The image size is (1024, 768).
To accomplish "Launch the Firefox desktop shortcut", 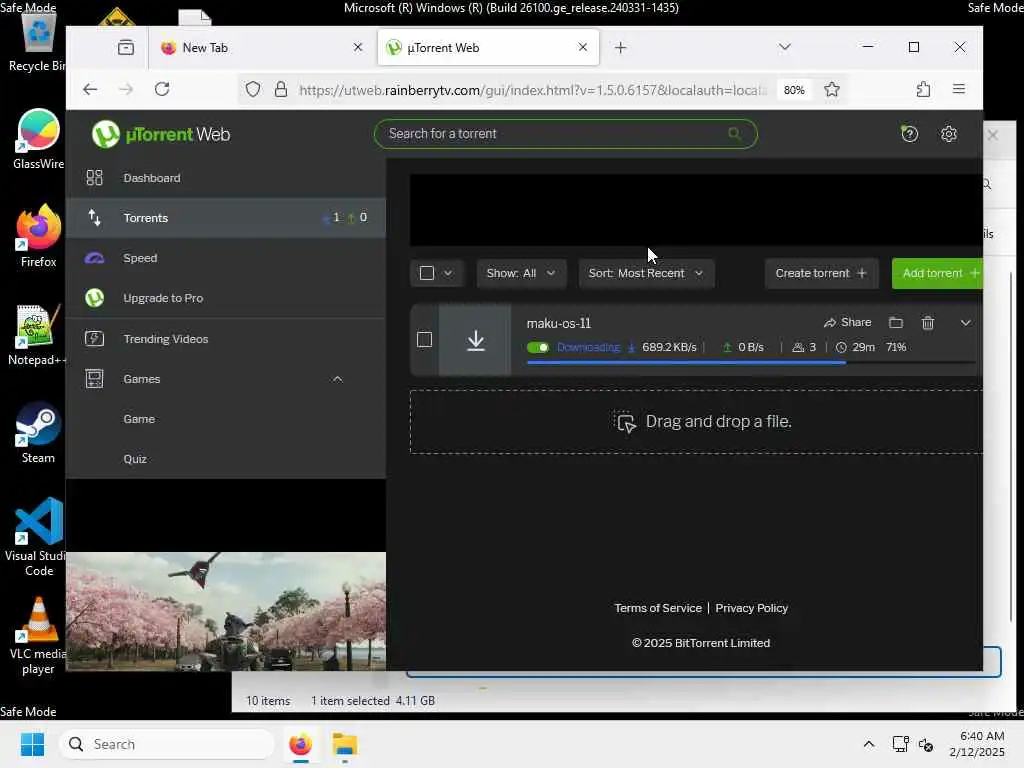I will tap(38, 236).
